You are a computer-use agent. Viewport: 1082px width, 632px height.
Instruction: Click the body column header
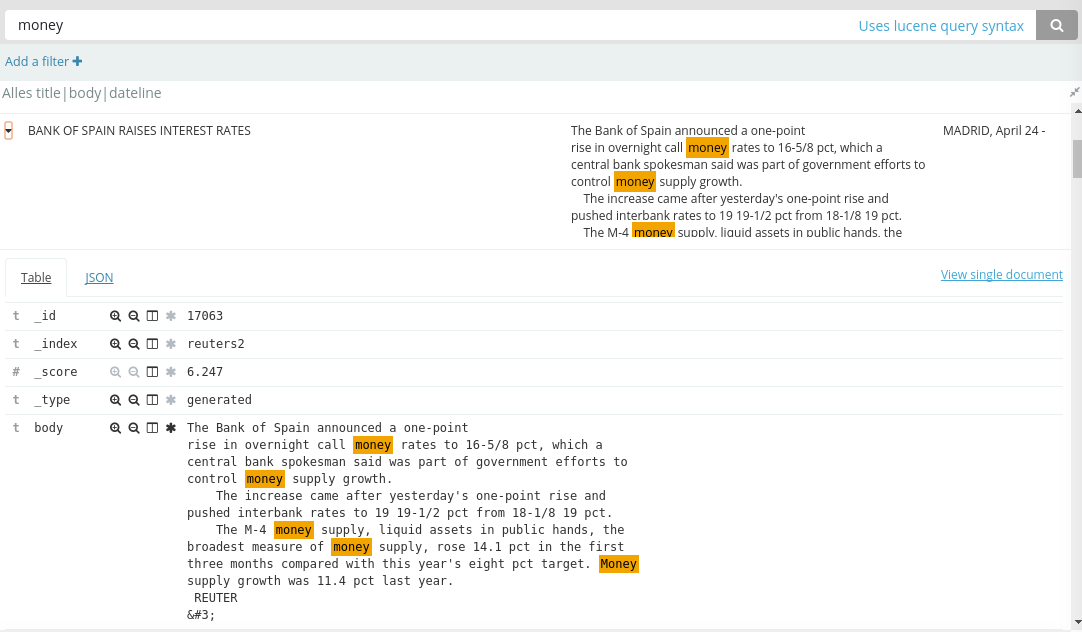tap(85, 93)
